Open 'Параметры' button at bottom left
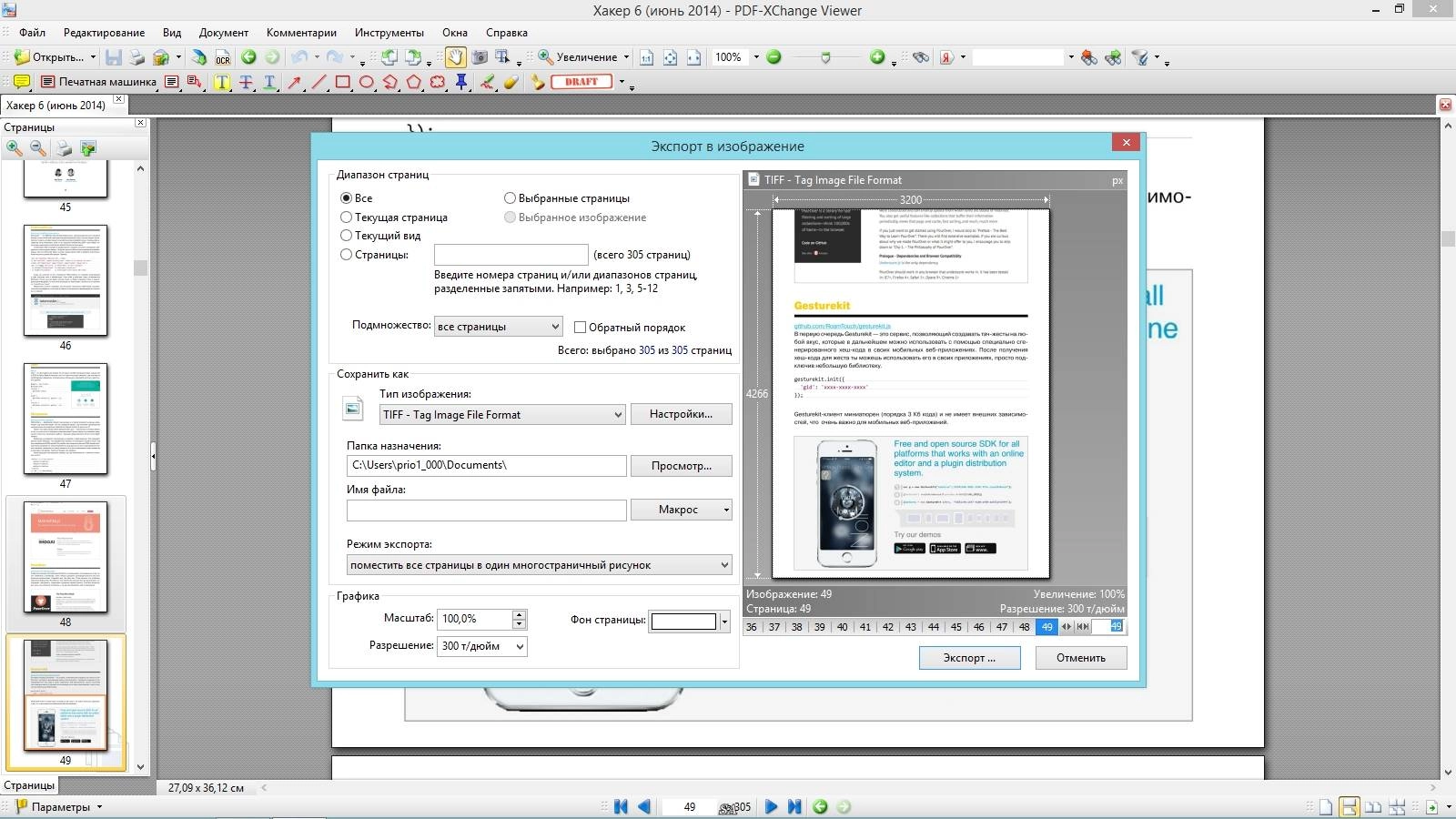The width and height of the screenshot is (1456, 819). click(x=59, y=806)
